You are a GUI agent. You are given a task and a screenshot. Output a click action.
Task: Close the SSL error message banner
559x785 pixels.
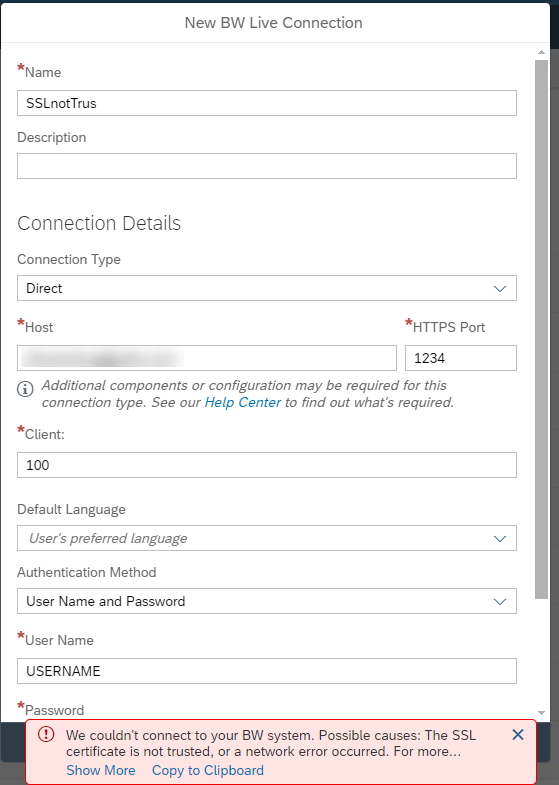pyautogui.click(x=518, y=734)
